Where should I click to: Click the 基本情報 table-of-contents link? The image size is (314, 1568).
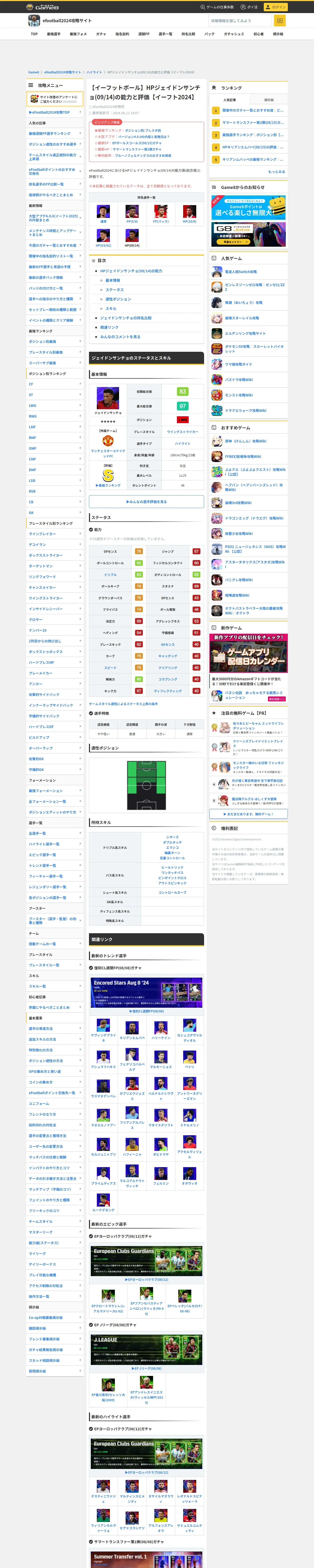click(x=113, y=281)
